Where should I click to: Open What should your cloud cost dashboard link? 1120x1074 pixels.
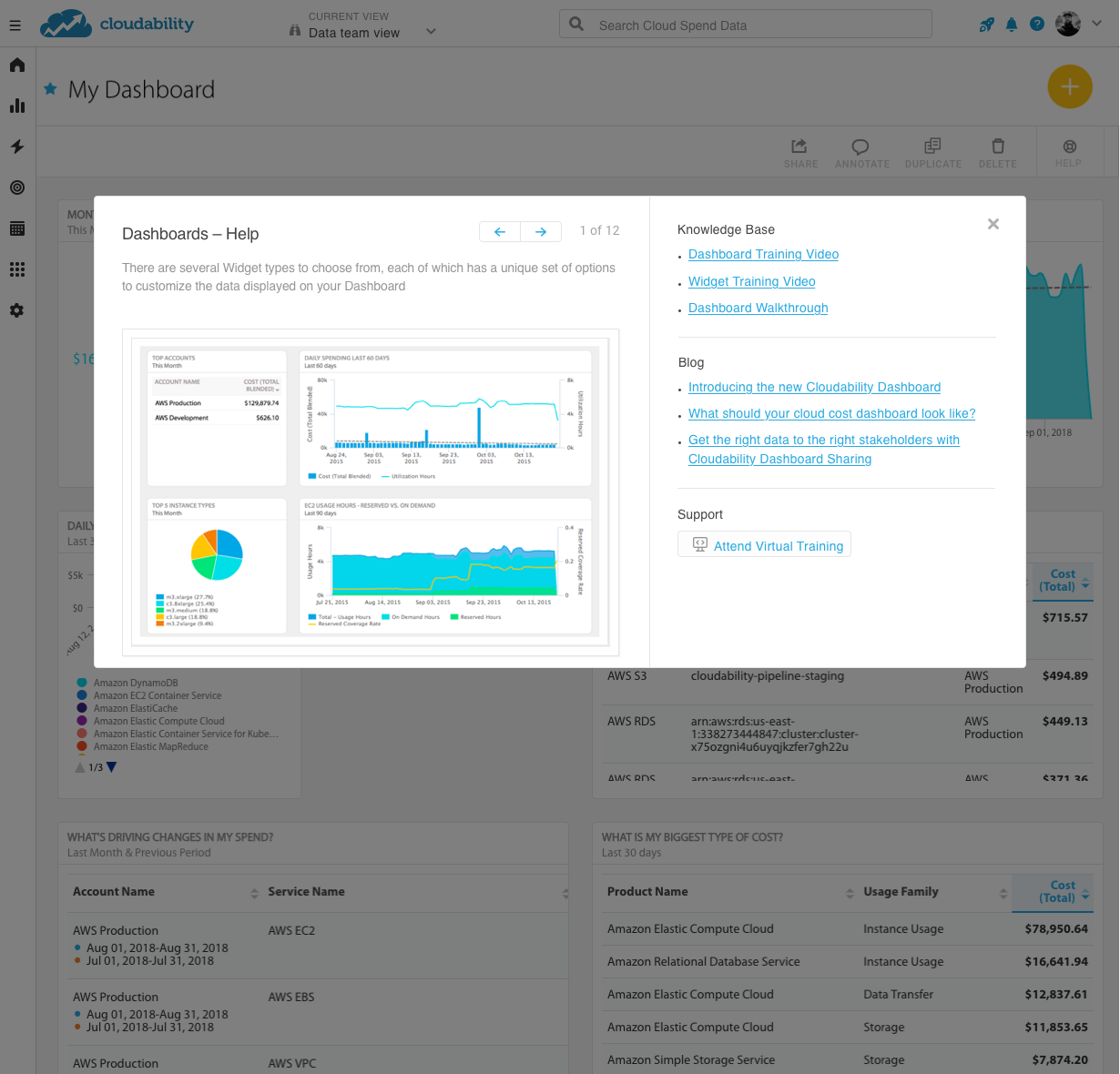tap(831, 414)
